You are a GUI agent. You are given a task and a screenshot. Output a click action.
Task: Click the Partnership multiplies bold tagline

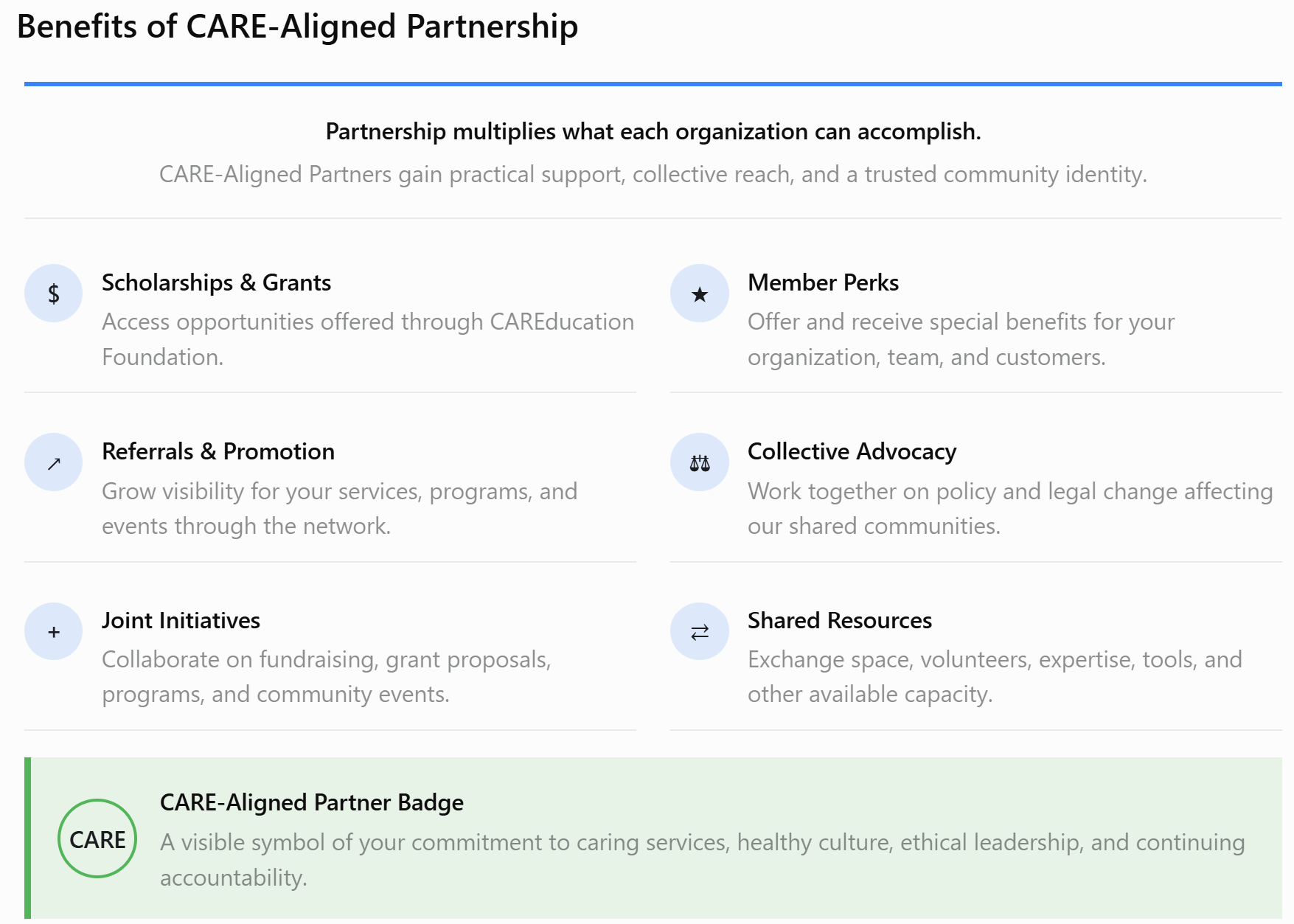653,131
